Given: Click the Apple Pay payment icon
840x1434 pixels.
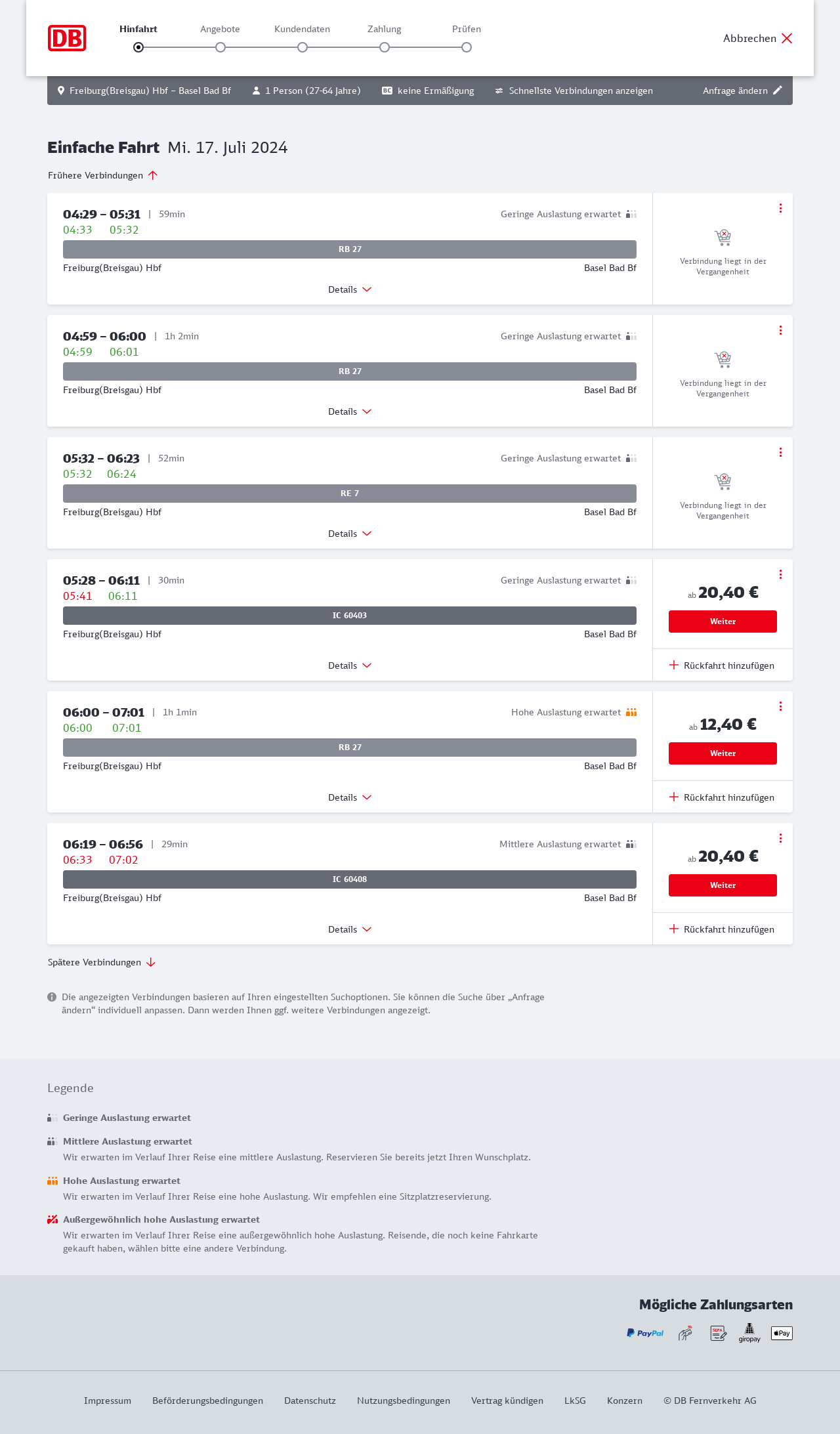Looking at the screenshot, I should pyautogui.click(x=782, y=1333).
